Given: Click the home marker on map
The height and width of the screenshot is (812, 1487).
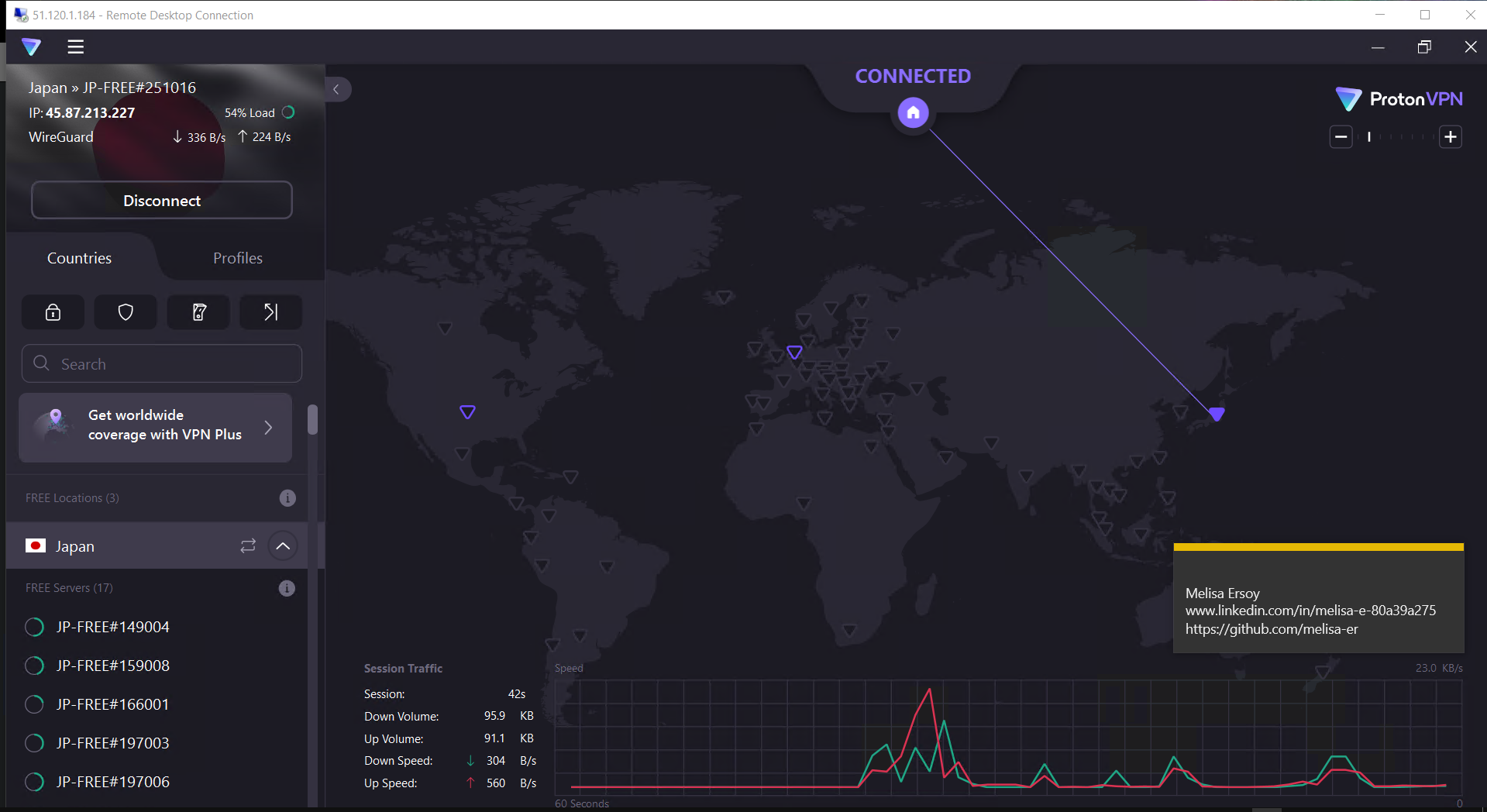Looking at the screenshot, I should point(914,113).
